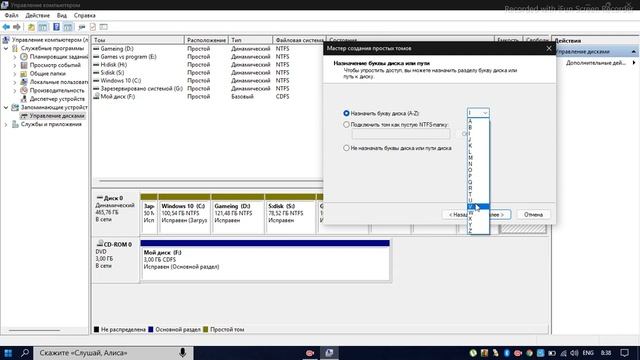Expand the 'Планировщик заданий' tree node
The image size is (640, 360).
[15, 57]
